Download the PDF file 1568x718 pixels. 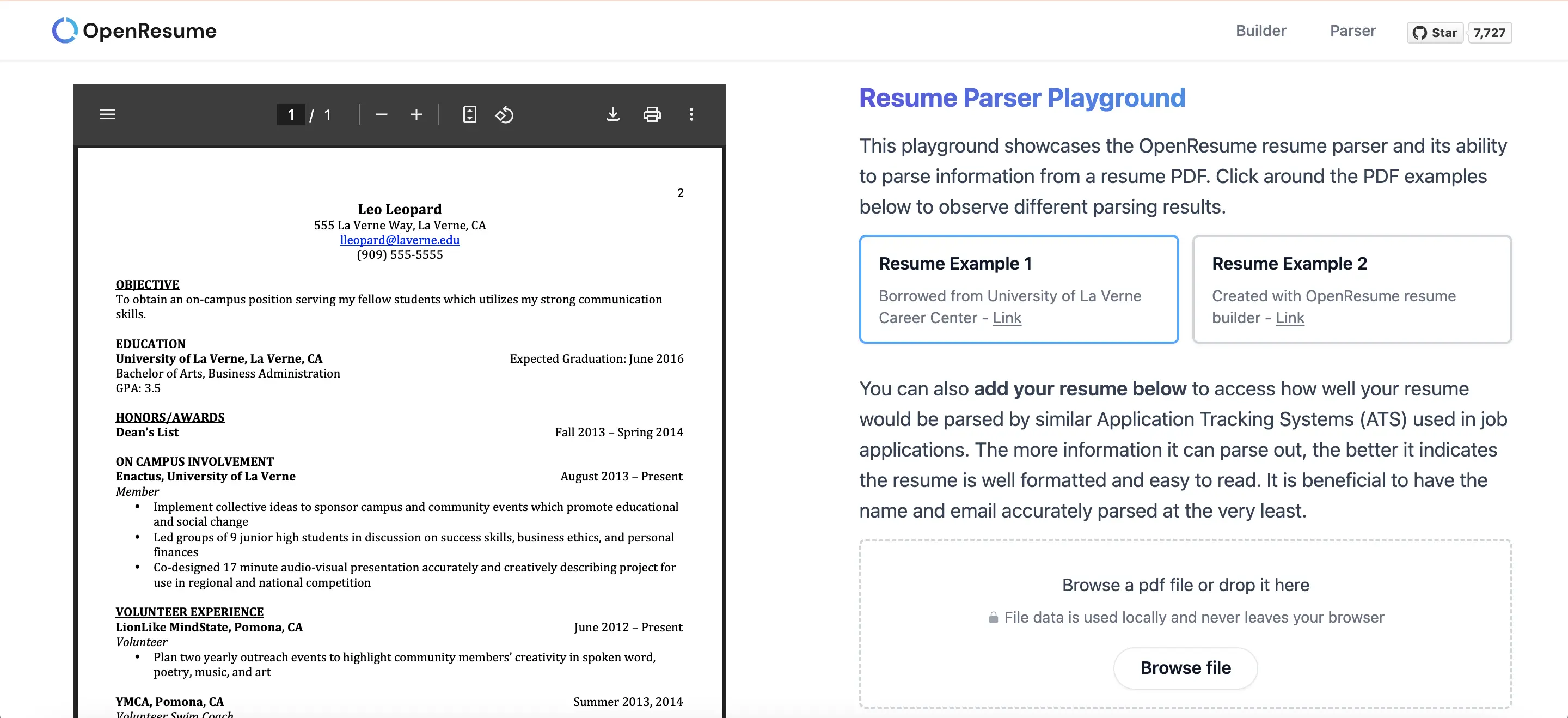[x=613, y=114]
